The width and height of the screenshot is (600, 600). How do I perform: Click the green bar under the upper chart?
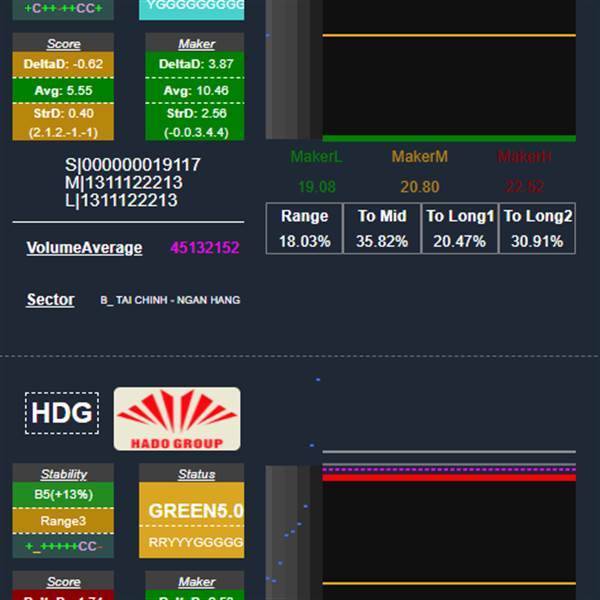click(x=449, y=139)
